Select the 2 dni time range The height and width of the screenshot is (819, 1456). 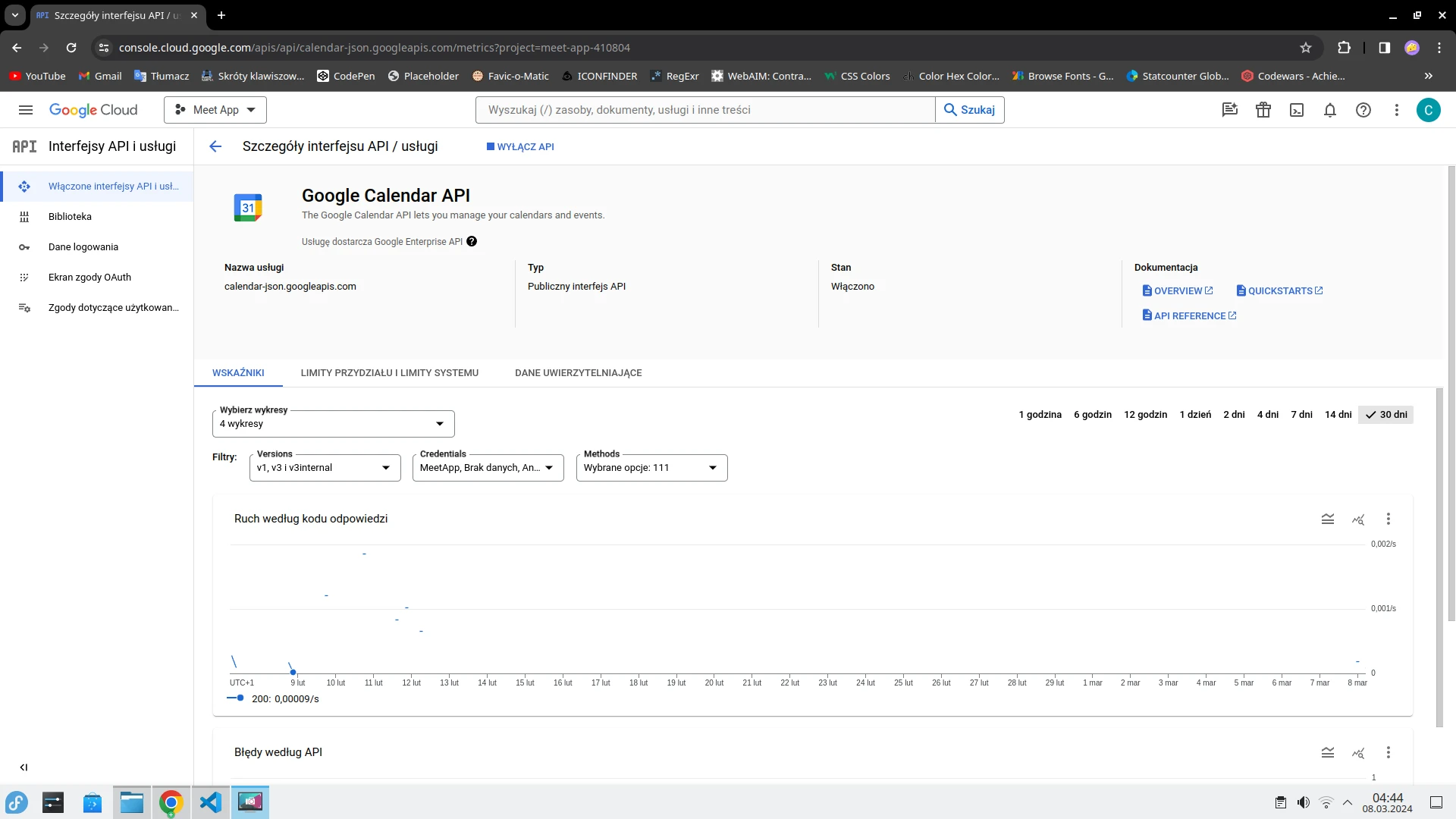click(x=1234, y=415)
